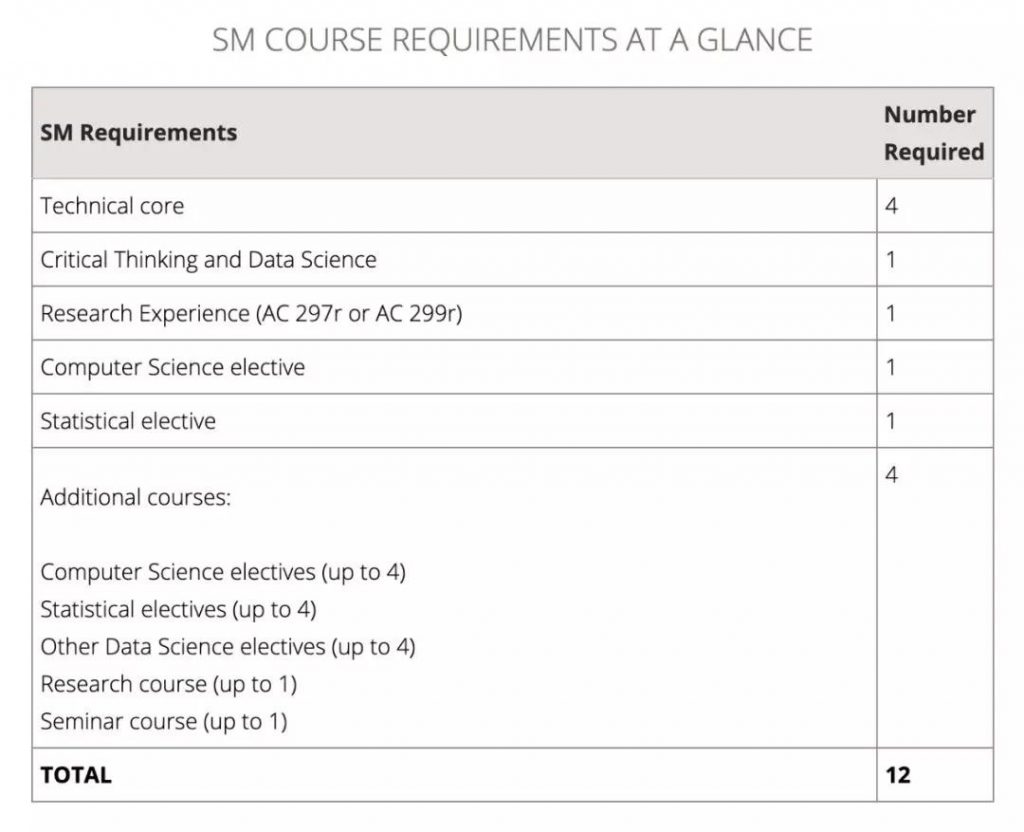Click Seminar course (up to 1) line
This screenshot has height=832, width=1024.
[x=164, y=722]
